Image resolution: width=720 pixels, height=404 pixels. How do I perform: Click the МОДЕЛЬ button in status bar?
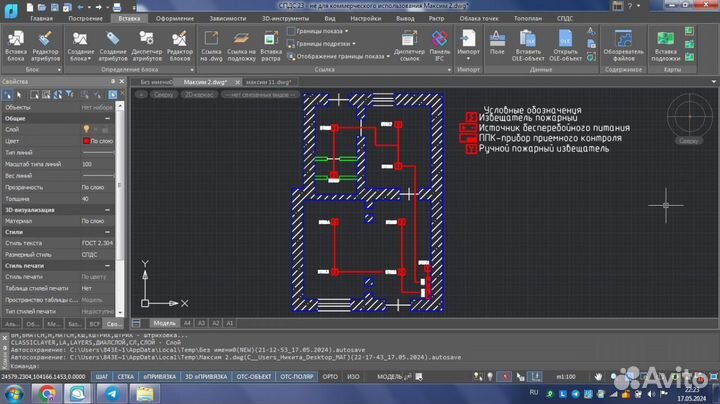[x=388, y=377]
